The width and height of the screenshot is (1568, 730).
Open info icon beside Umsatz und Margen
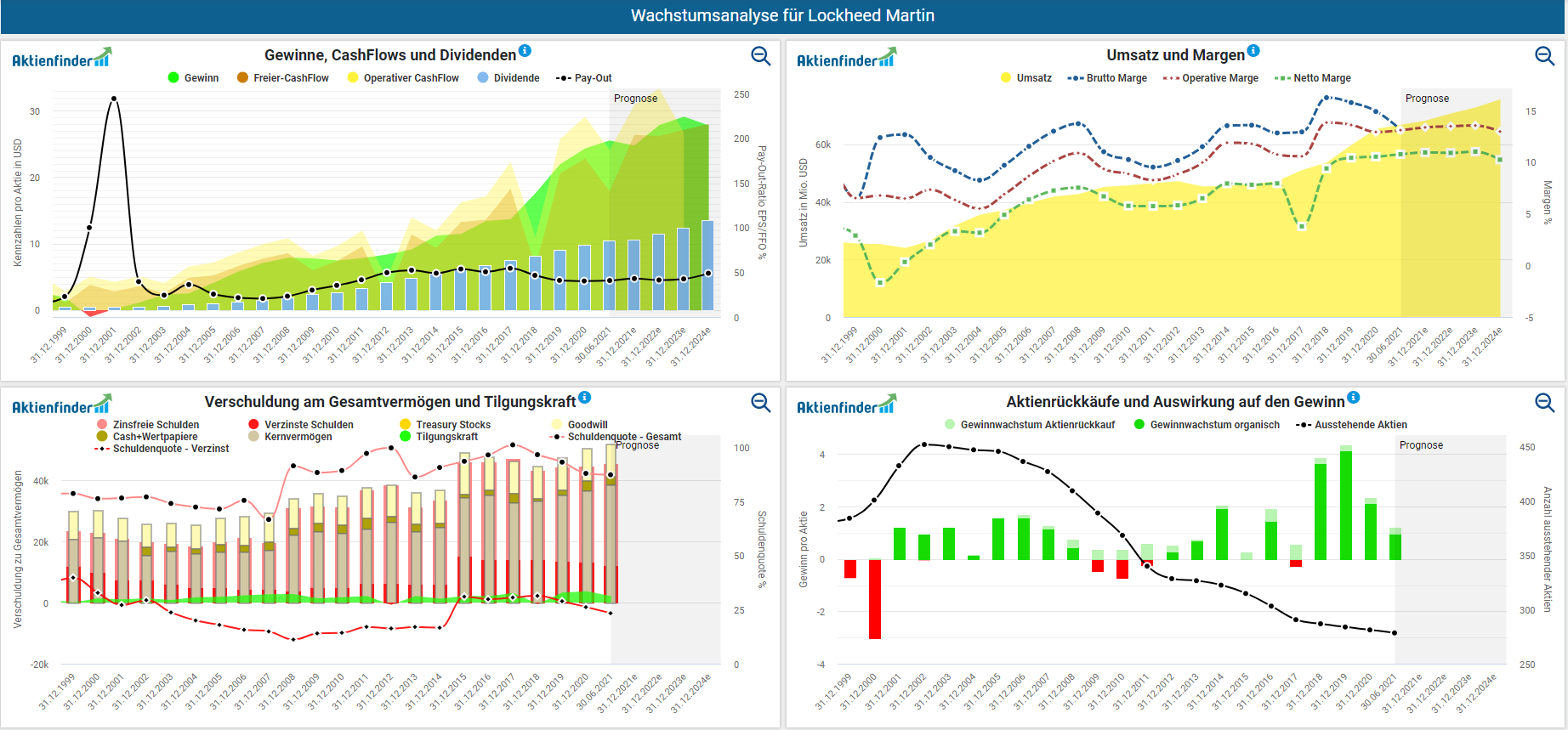coord(1253,51)
